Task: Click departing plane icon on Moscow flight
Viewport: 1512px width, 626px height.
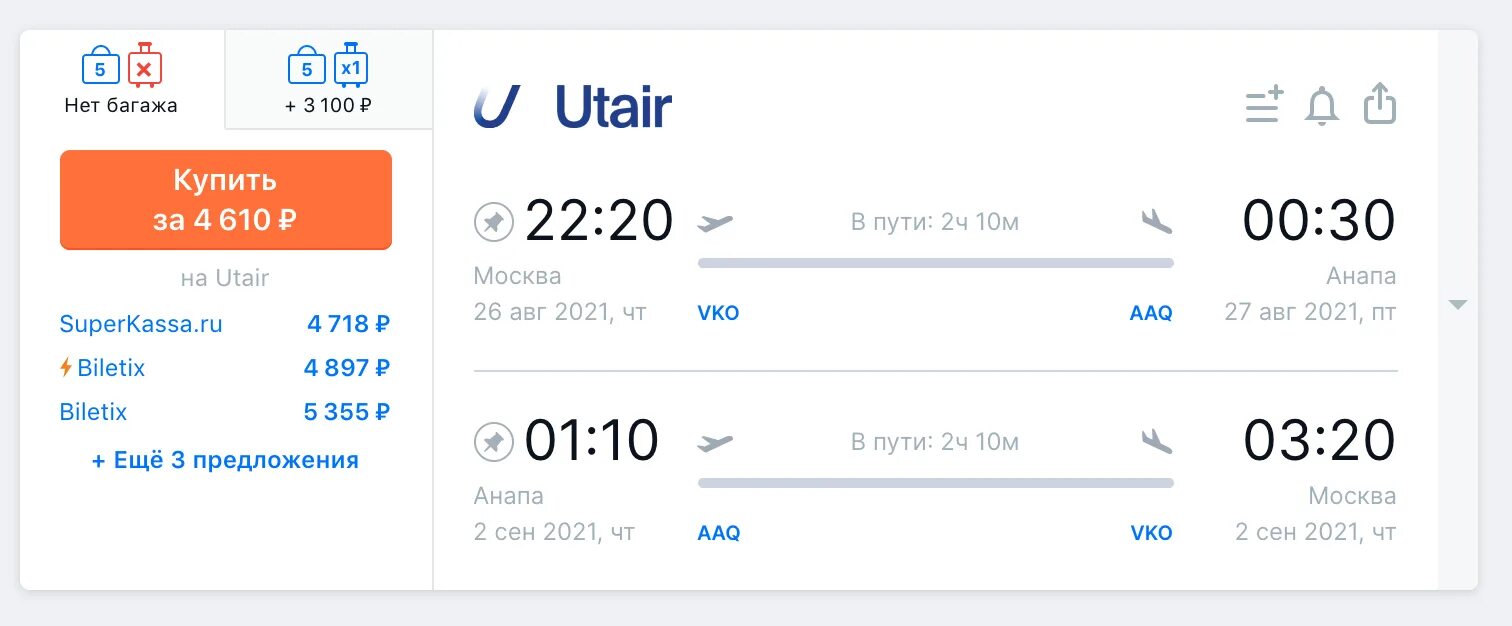Action: pos(715,222)
